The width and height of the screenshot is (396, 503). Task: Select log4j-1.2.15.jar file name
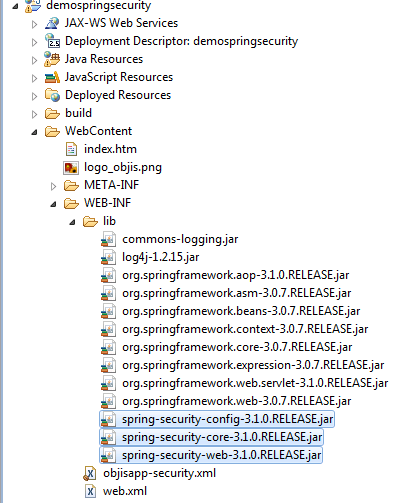[161, 257]
